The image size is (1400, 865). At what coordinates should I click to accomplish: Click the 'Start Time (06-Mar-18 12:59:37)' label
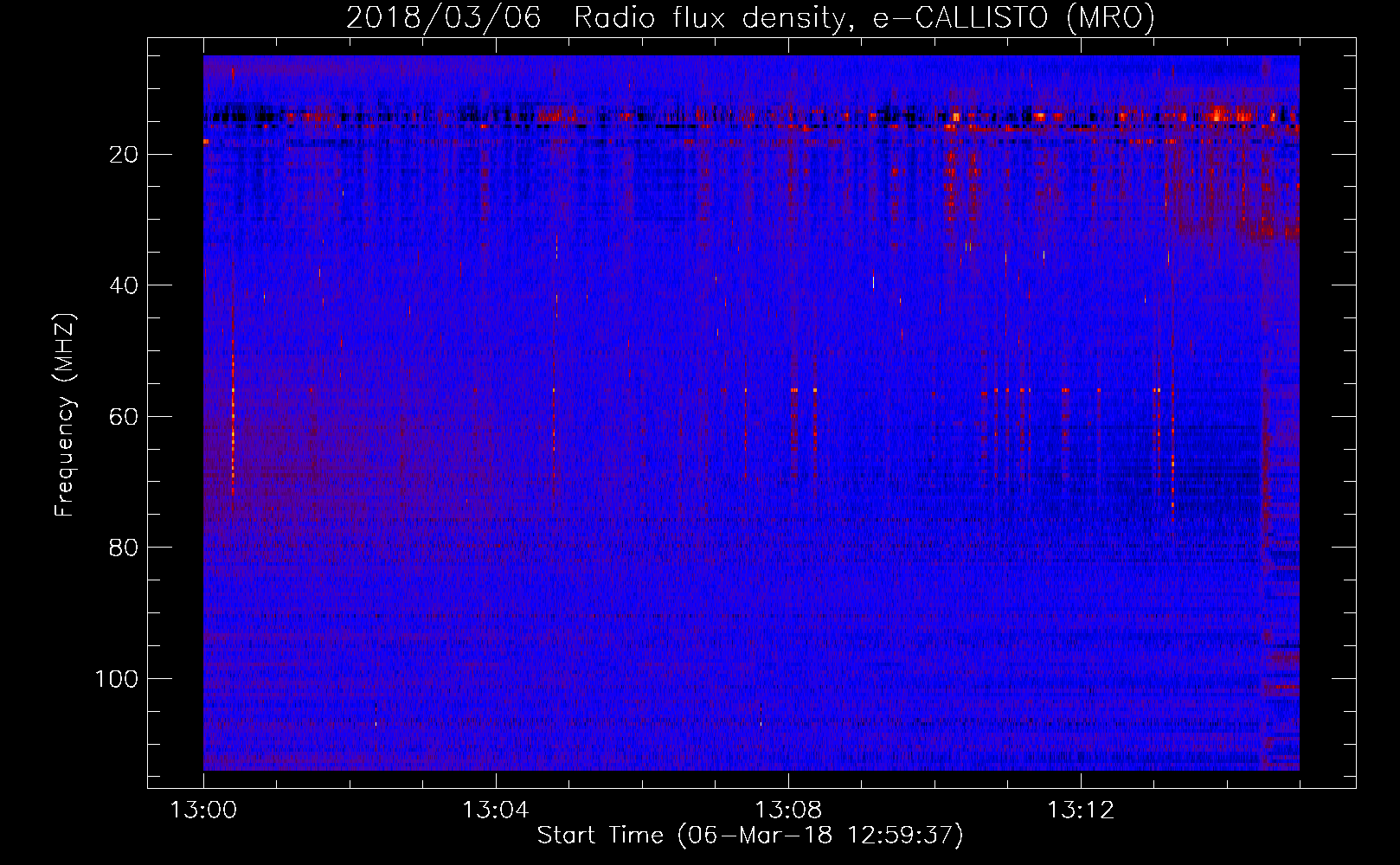point(750,836)
